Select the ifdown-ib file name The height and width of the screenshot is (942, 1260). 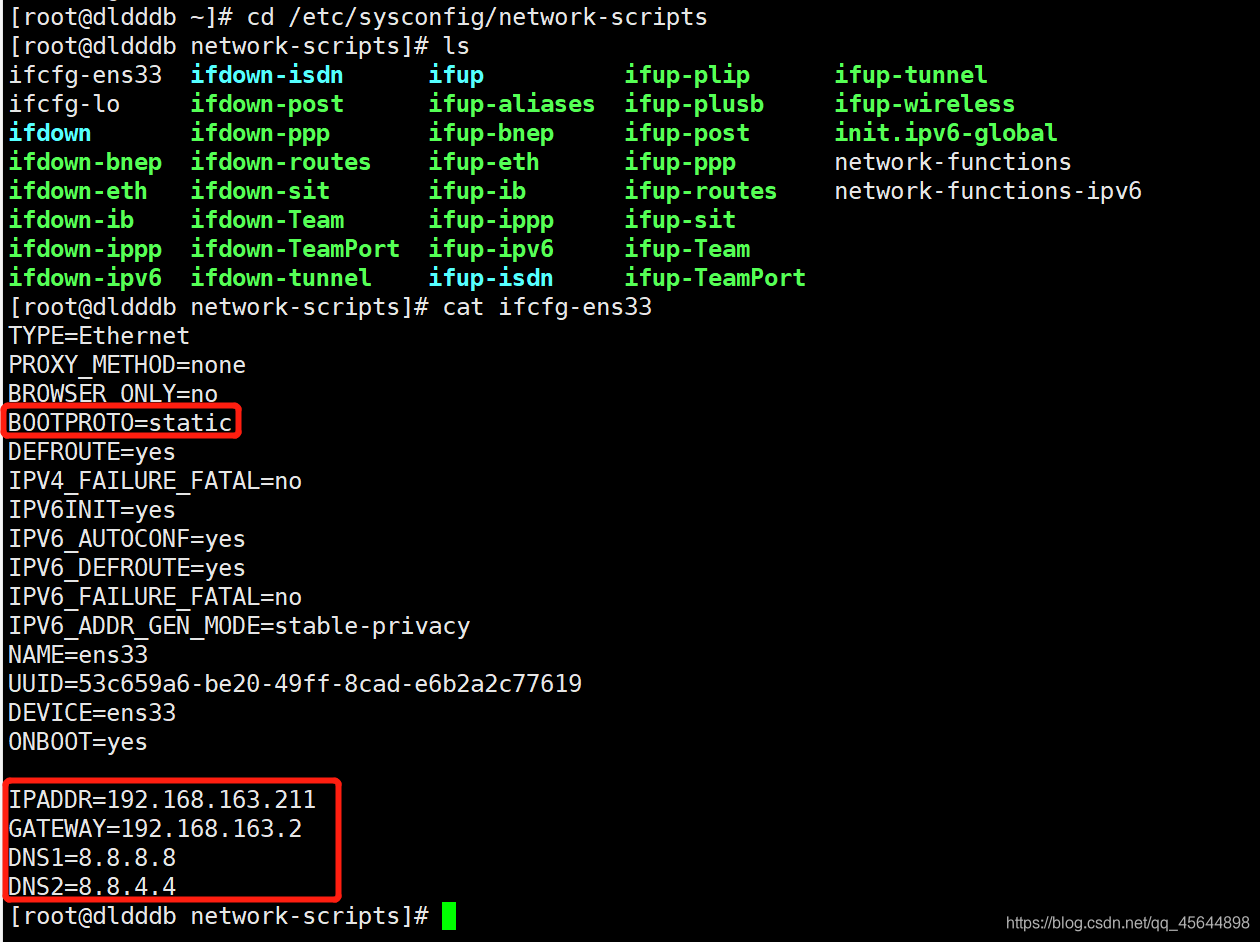(x=71, y=220)
